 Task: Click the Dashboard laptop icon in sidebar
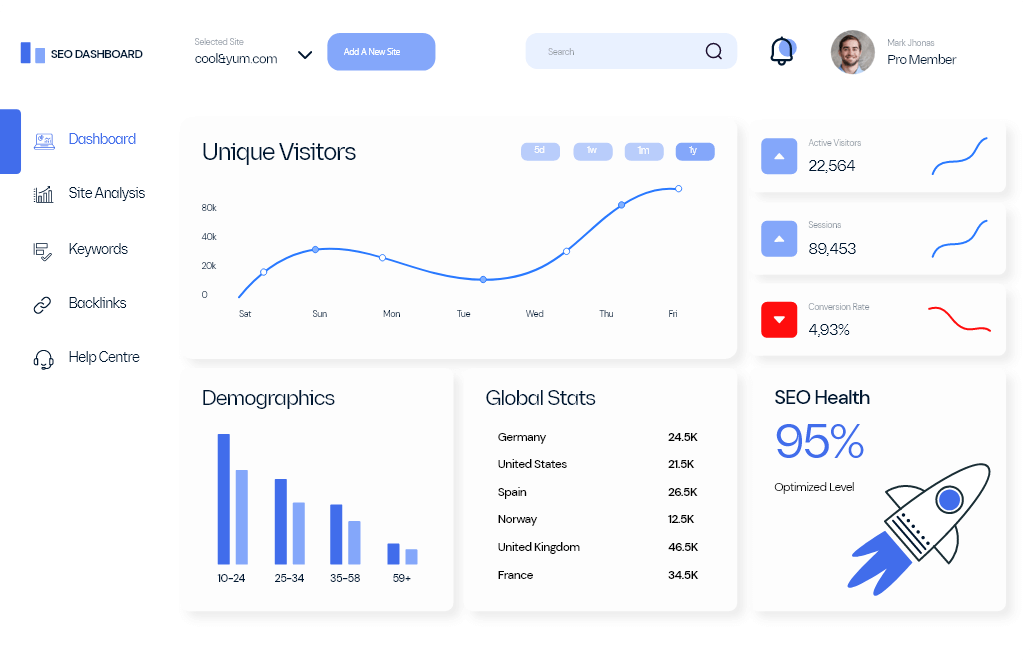pyautogui.click(x=44, y=141)
